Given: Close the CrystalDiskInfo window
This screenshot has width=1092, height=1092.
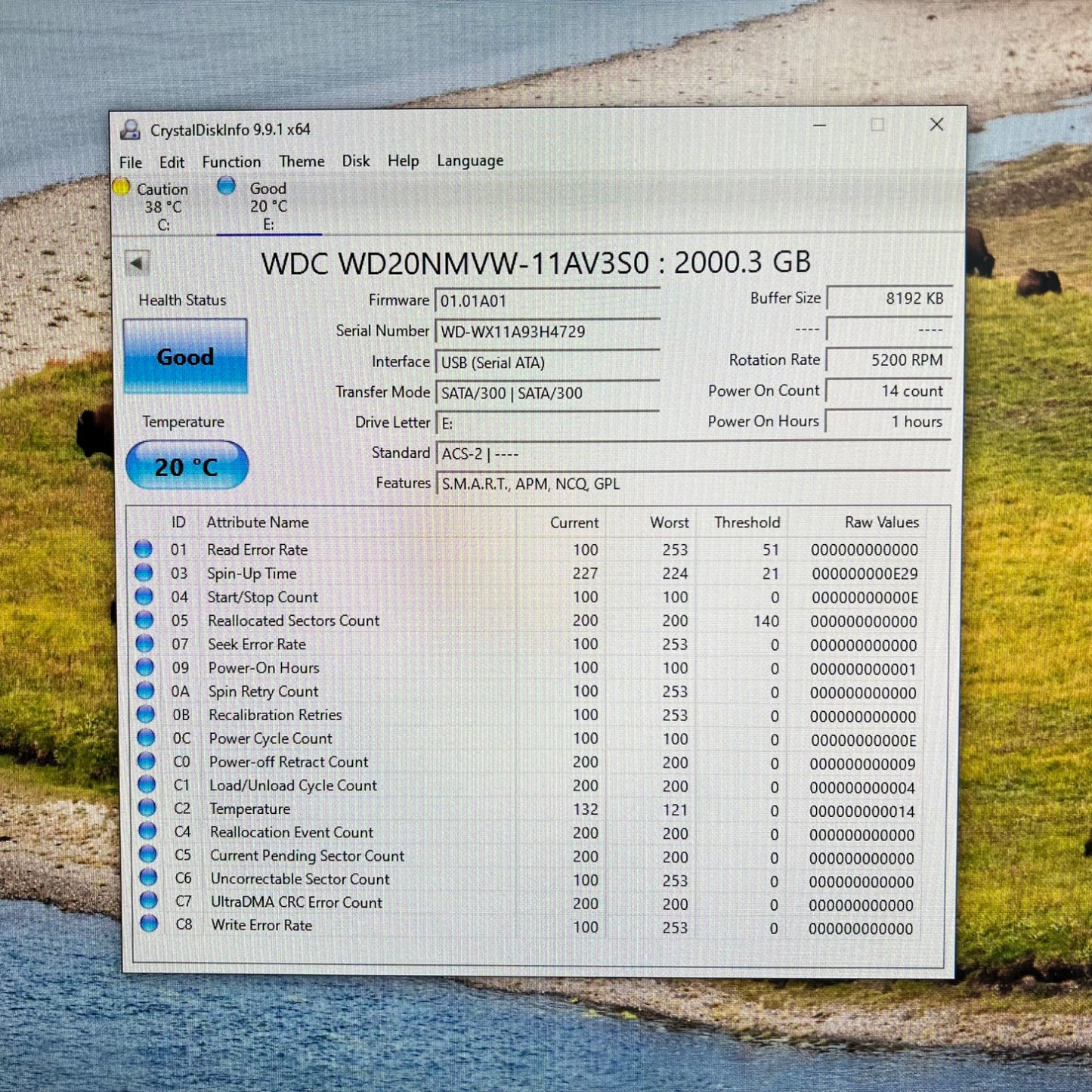Looking at the screenshot, I should tap(936, 125).
